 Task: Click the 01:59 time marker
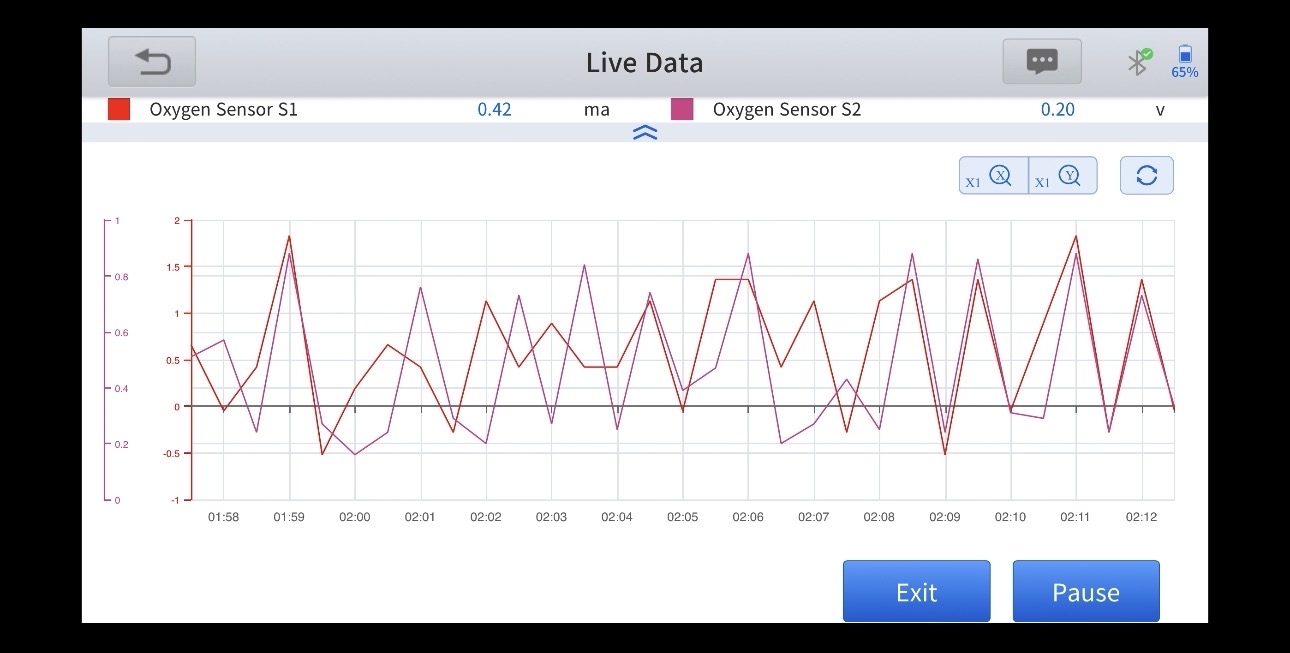point(289,517)
